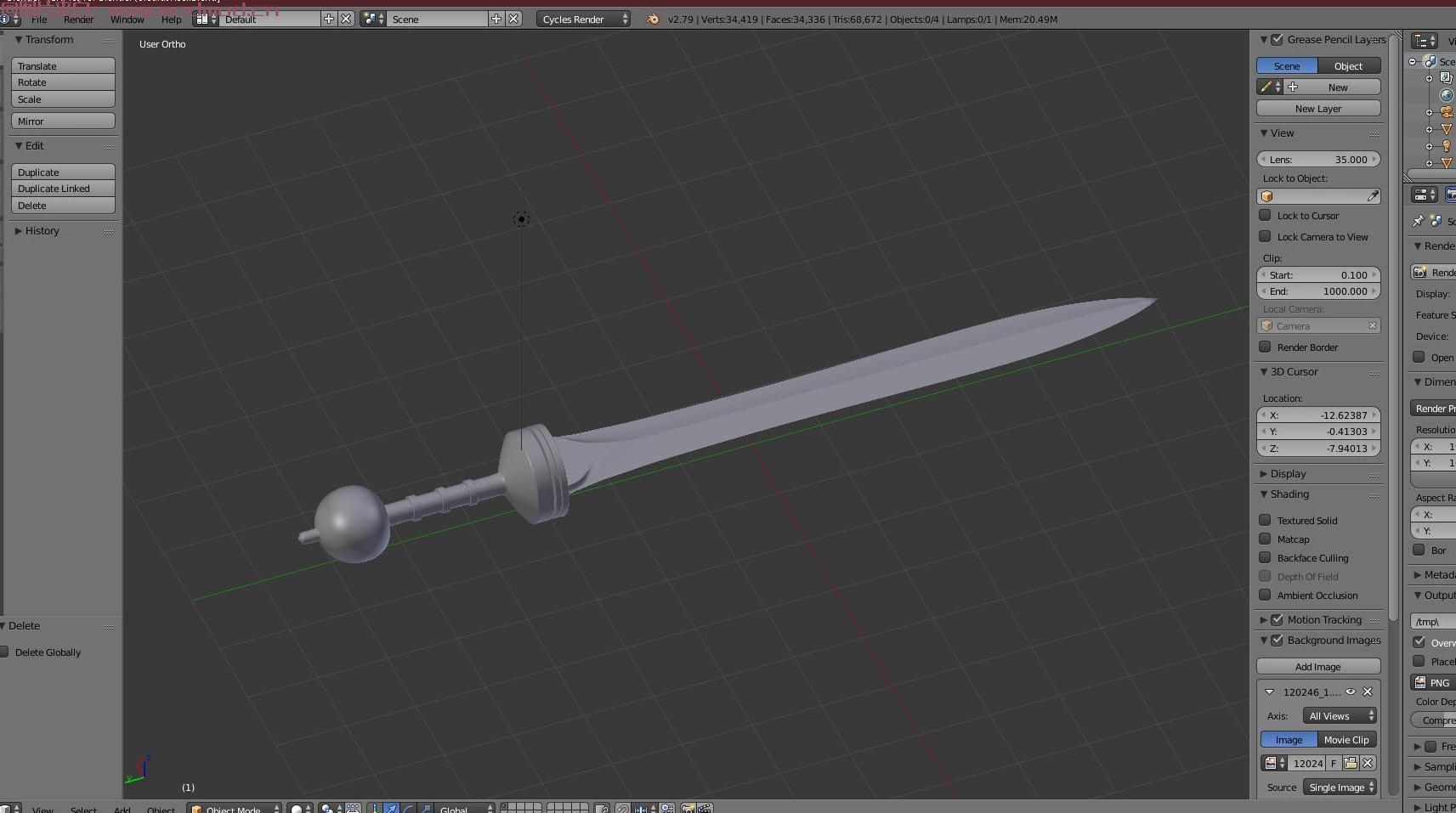Screen dimensions: 1456x813
Task: Open the Axis All Views dropdown
Action: (1340, 716)
